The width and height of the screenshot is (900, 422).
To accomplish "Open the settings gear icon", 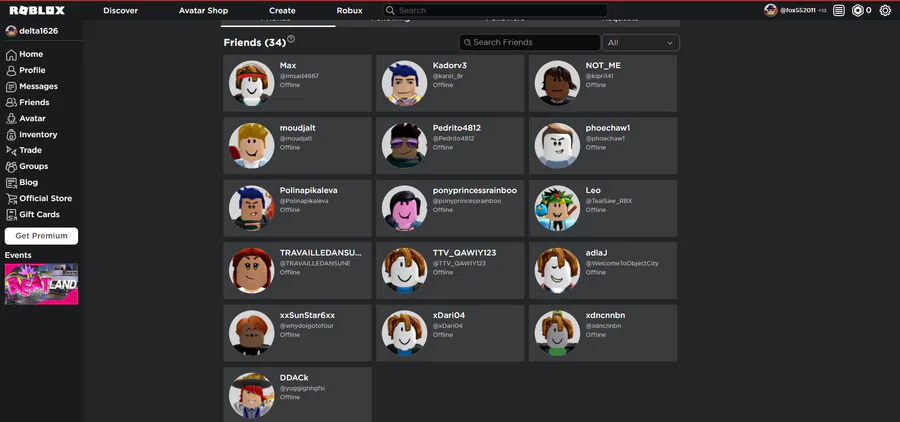I will [885, 10].
